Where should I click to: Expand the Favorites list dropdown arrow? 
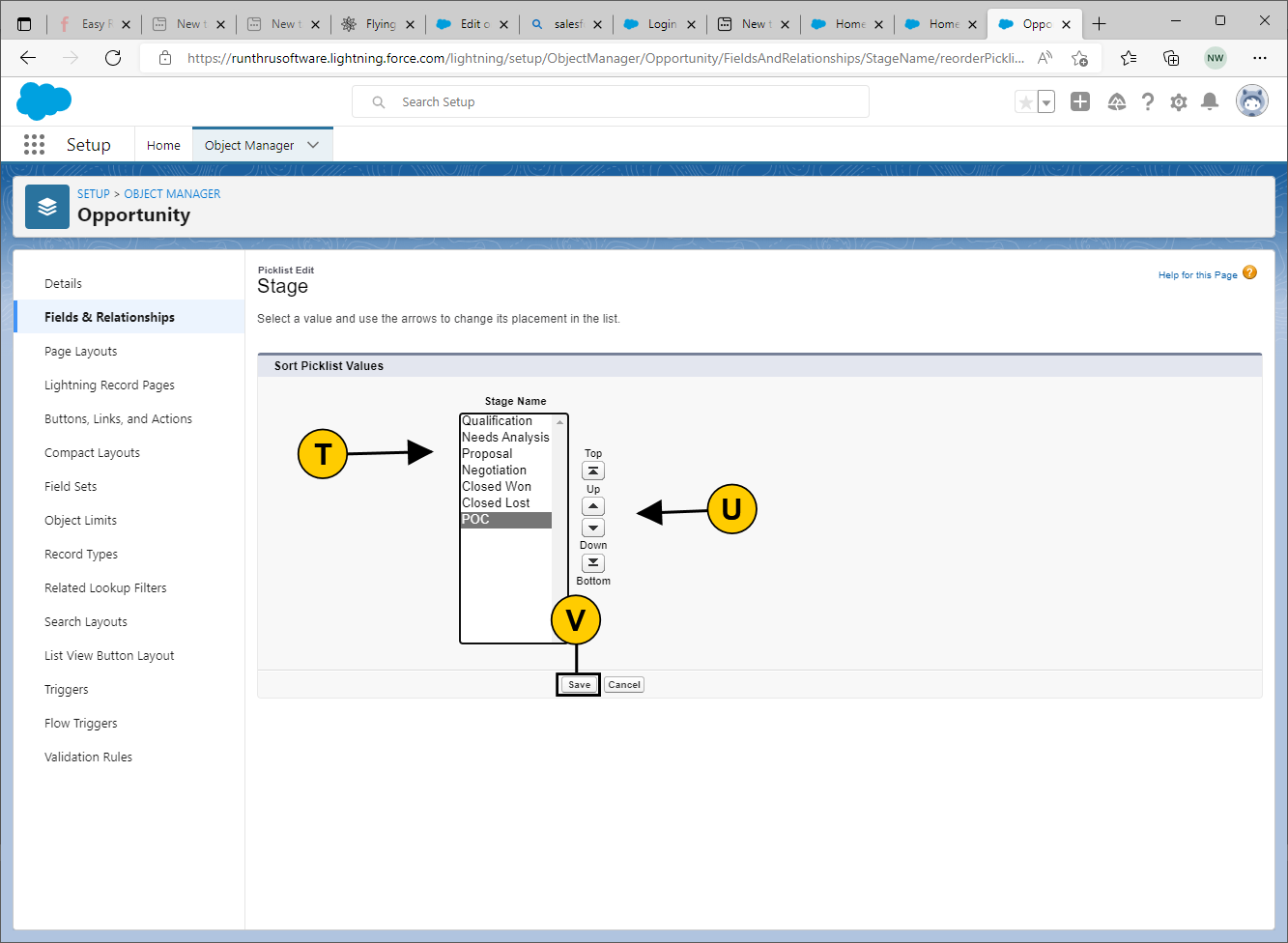pyautogui.click(x=1046, y=102)
